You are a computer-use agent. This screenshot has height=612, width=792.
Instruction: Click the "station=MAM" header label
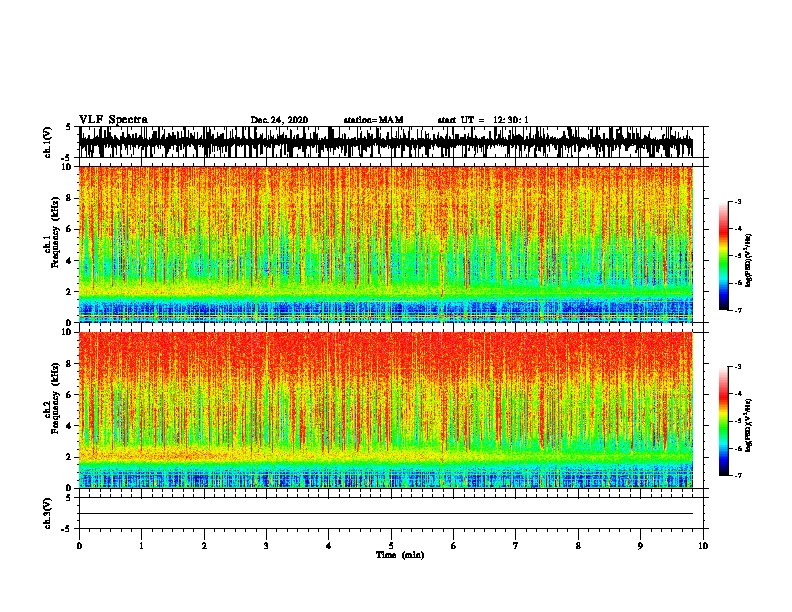(x=373, y=120)
